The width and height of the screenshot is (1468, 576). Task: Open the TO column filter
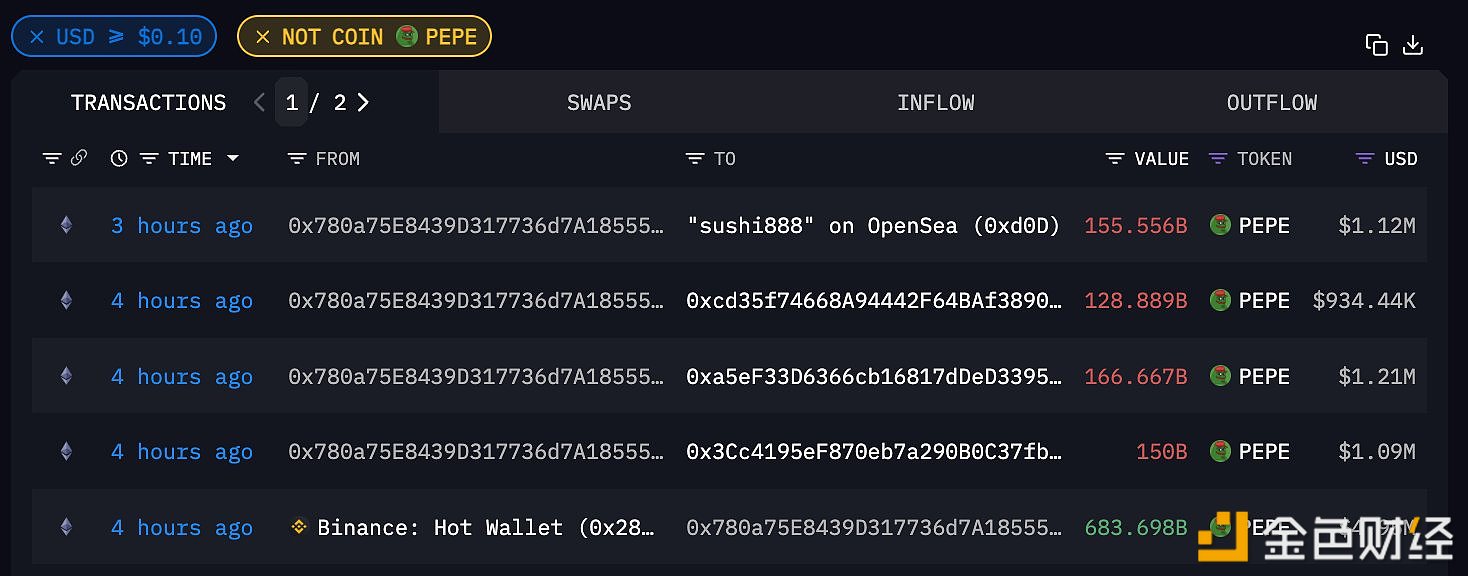[x=695, y=158]
